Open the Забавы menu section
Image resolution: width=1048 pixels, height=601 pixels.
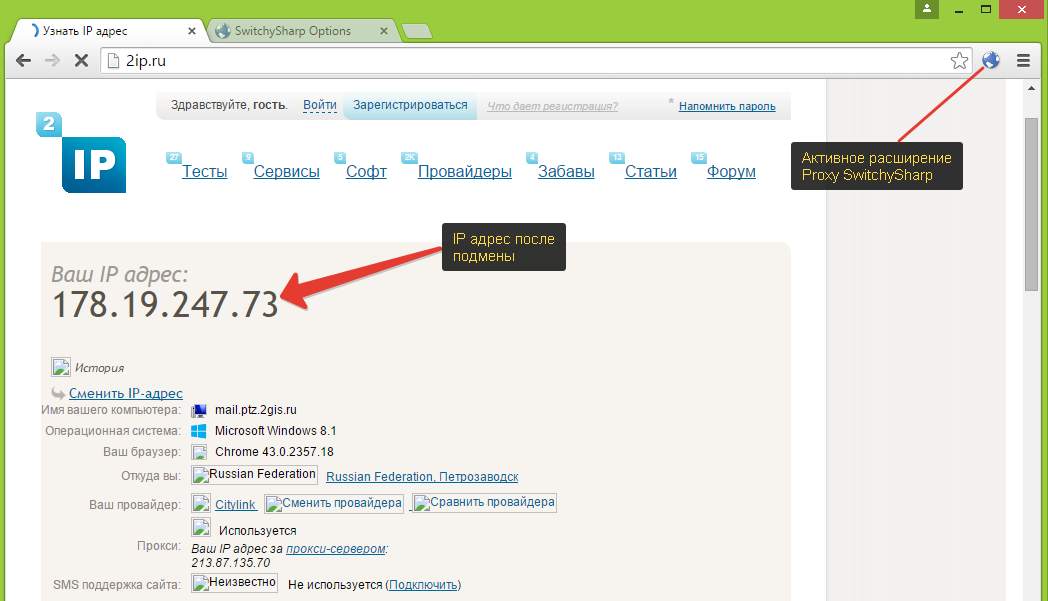[x=566, y=171]
